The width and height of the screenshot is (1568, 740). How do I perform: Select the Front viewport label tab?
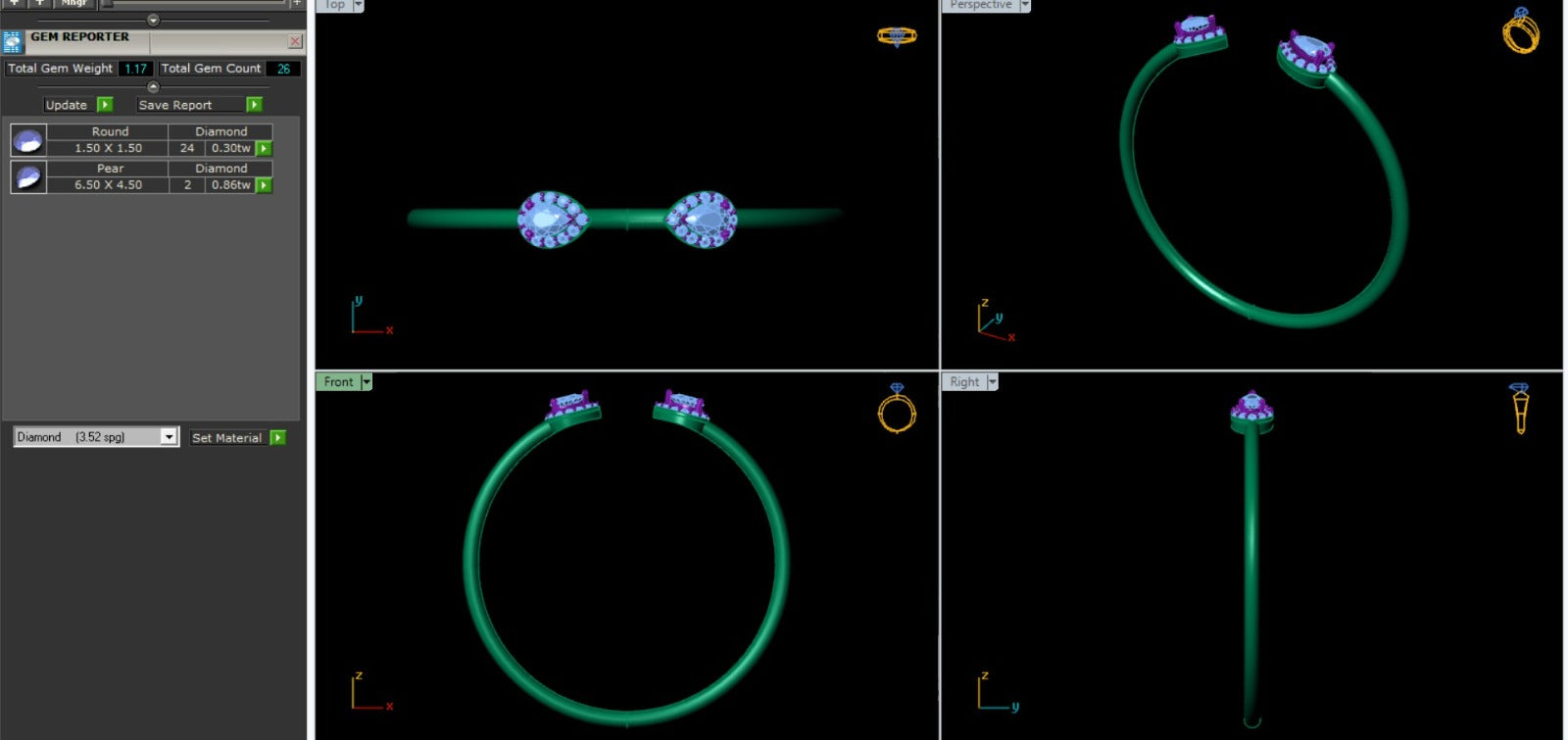(x=338, y=382)
